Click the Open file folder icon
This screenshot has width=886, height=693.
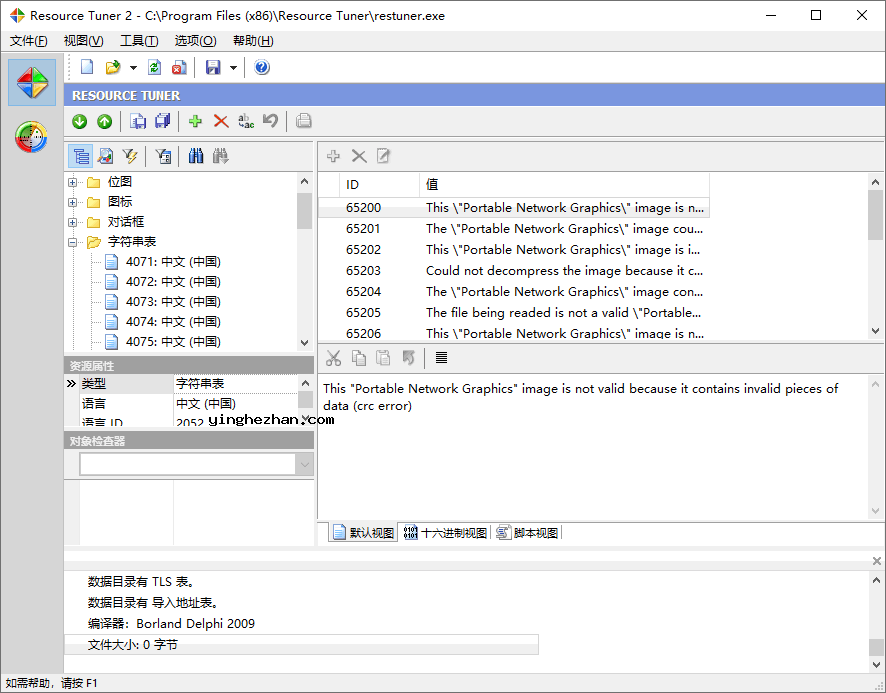(113, 67)
